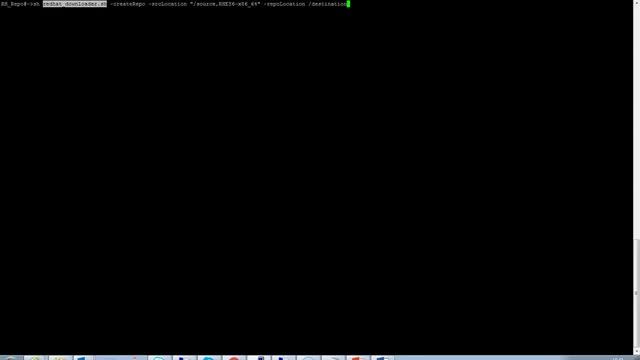
Task: Click the -srcLocation flag in the command
Action: click(167, 4)
